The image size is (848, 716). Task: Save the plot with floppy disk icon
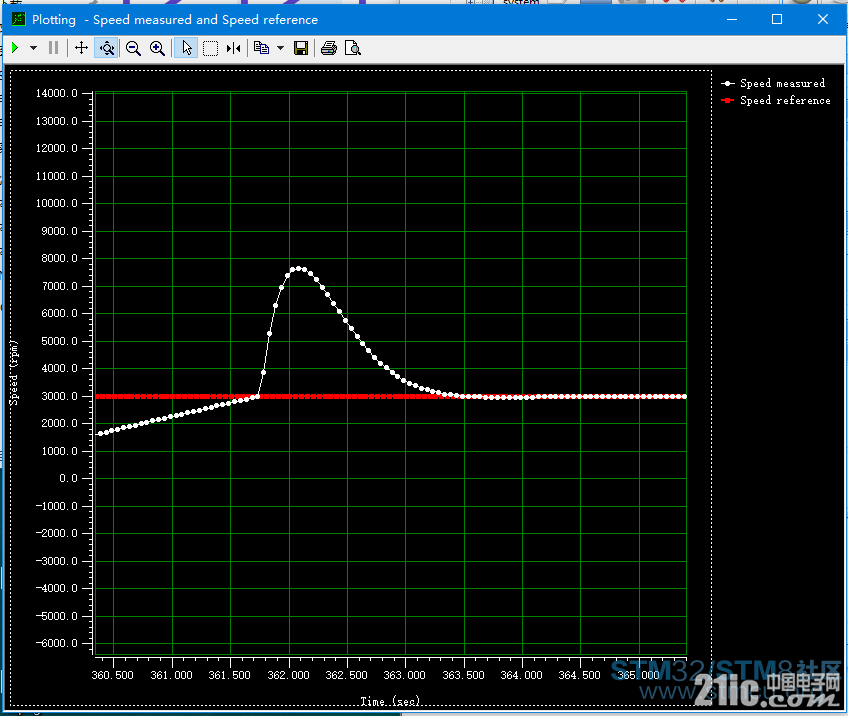[x=301, y=48]
